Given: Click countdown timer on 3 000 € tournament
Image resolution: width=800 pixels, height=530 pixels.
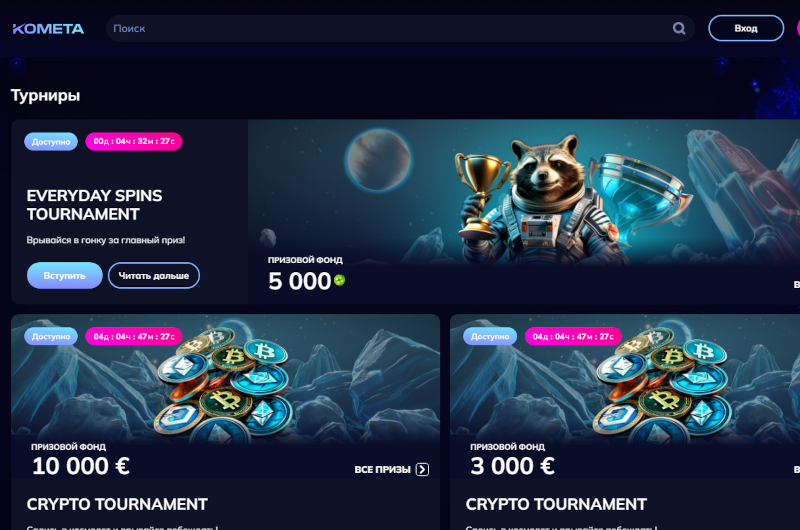Looking at the screenshot, I should tap(573, 336).
